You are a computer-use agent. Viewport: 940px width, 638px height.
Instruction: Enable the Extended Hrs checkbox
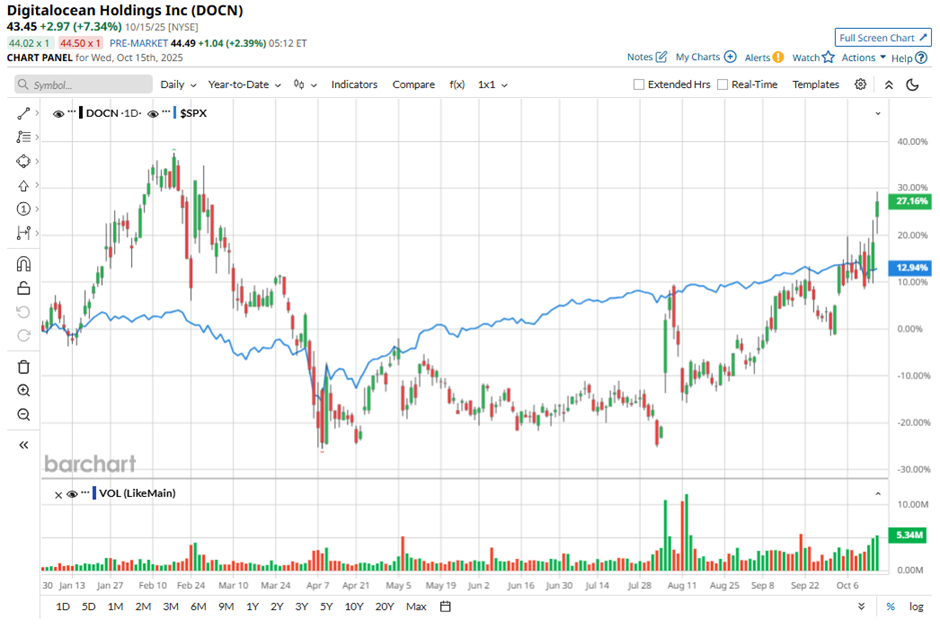point(639,85)
